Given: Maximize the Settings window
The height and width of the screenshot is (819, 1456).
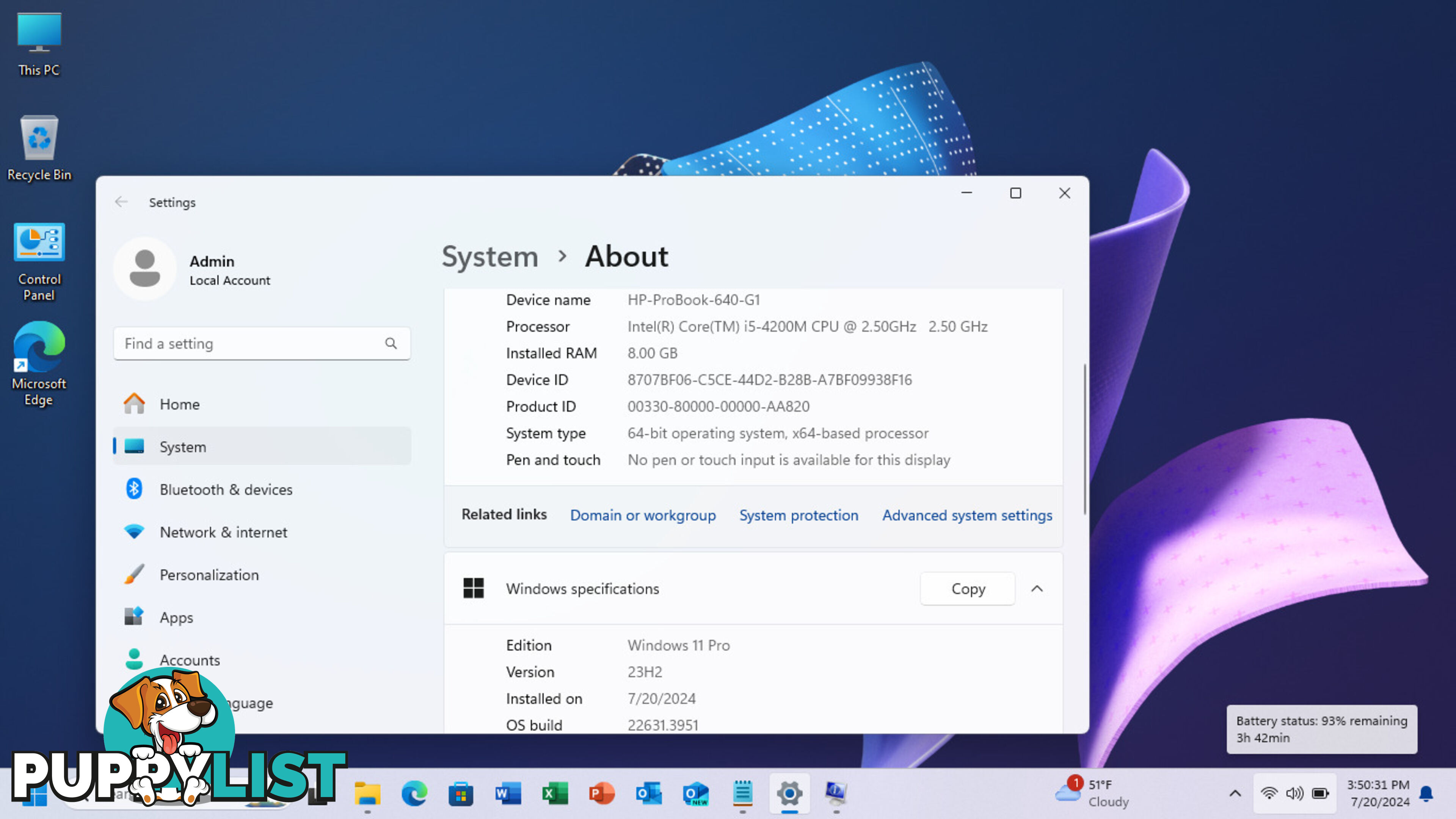Looking at the screenshot, I should (x=1016, y=193).
